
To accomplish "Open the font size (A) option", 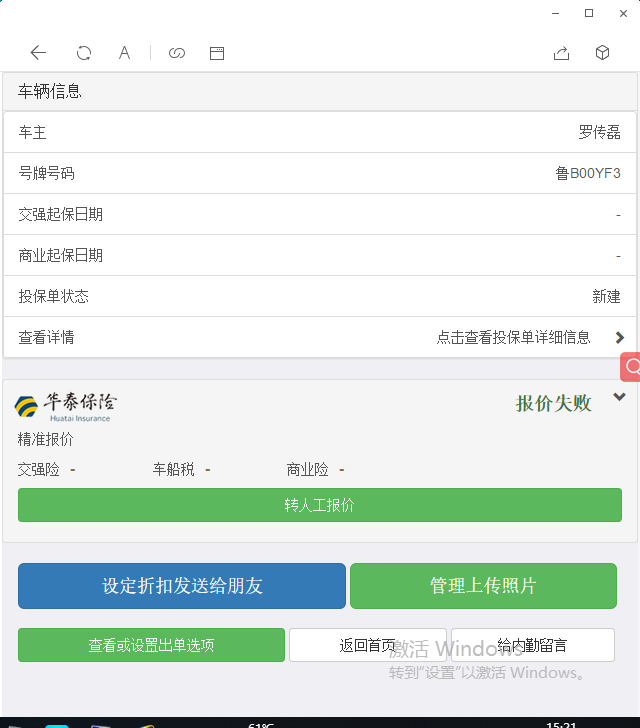I will point(124,53).
